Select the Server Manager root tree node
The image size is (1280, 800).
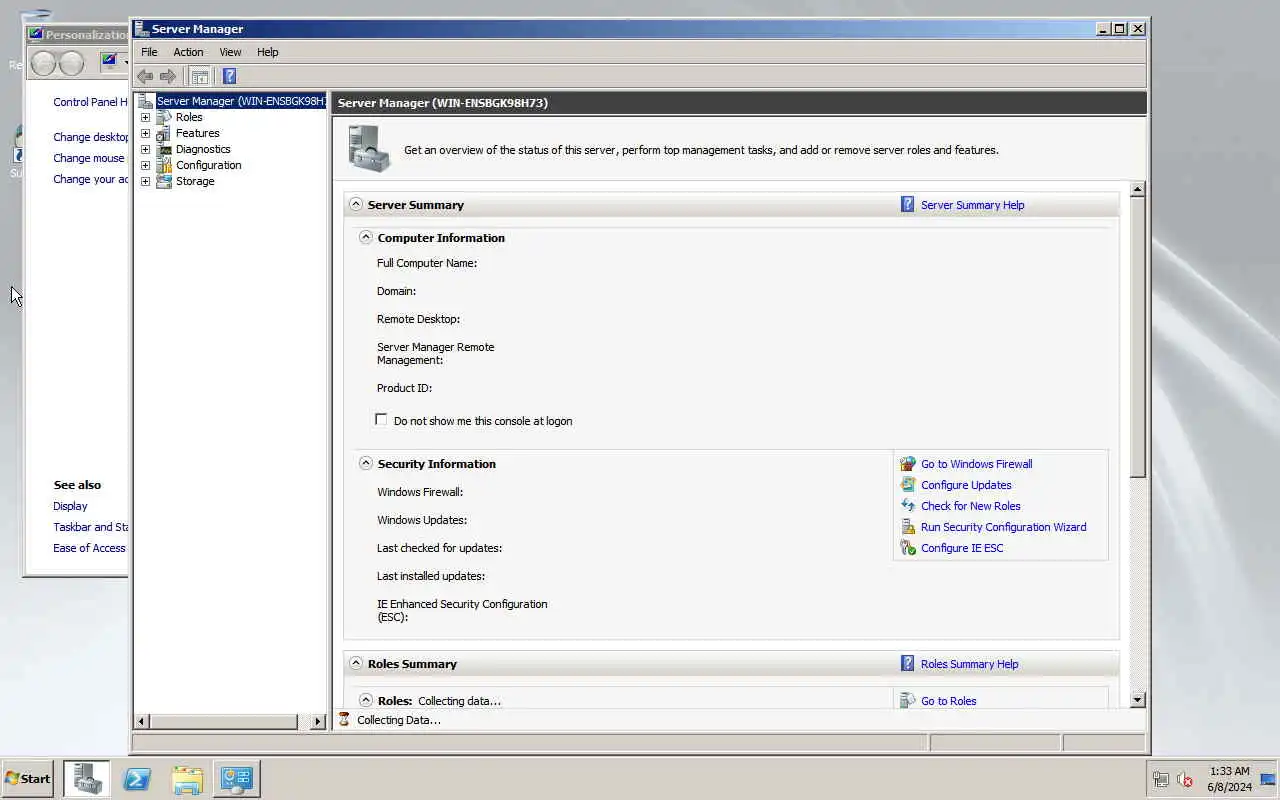click(240, 101)
